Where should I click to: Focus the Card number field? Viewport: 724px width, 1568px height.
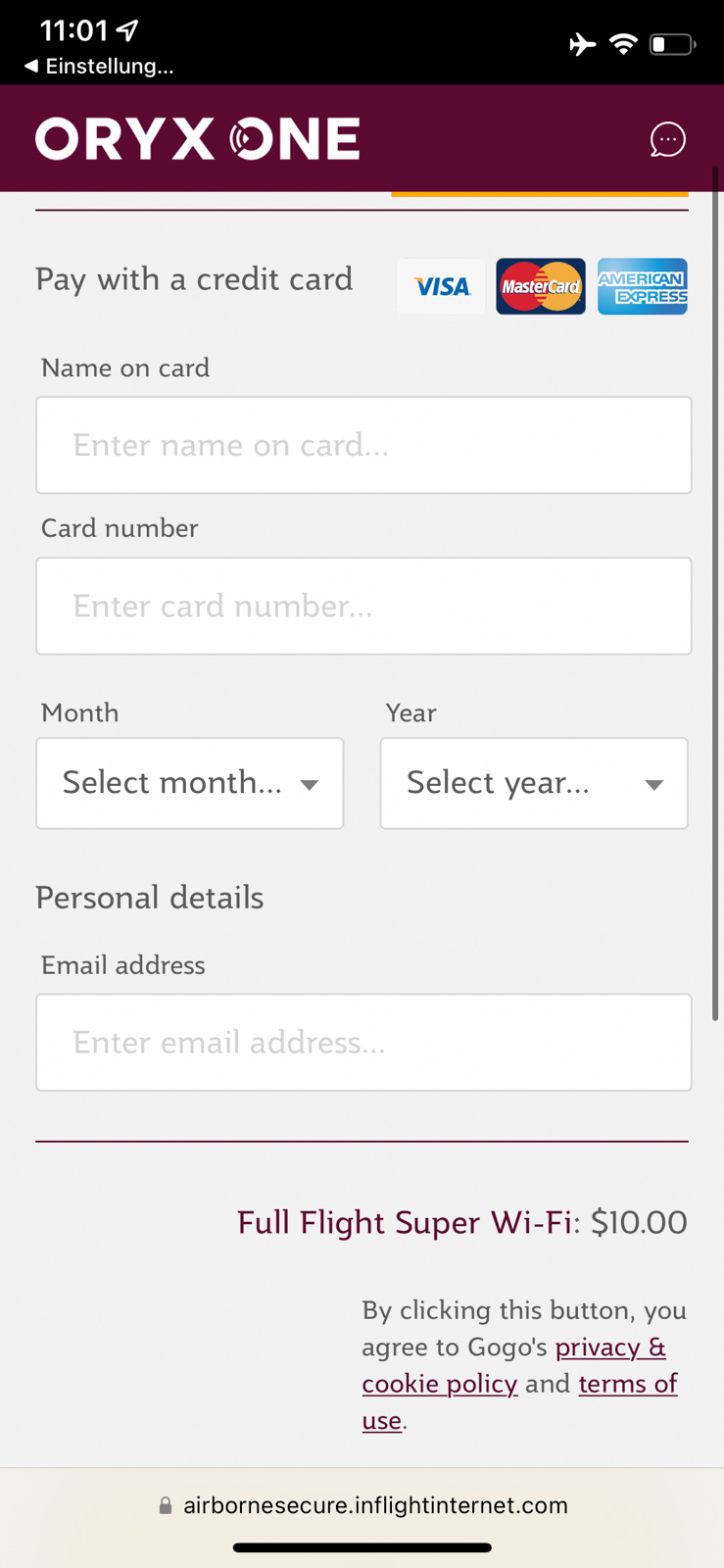(x=363, y=606)
